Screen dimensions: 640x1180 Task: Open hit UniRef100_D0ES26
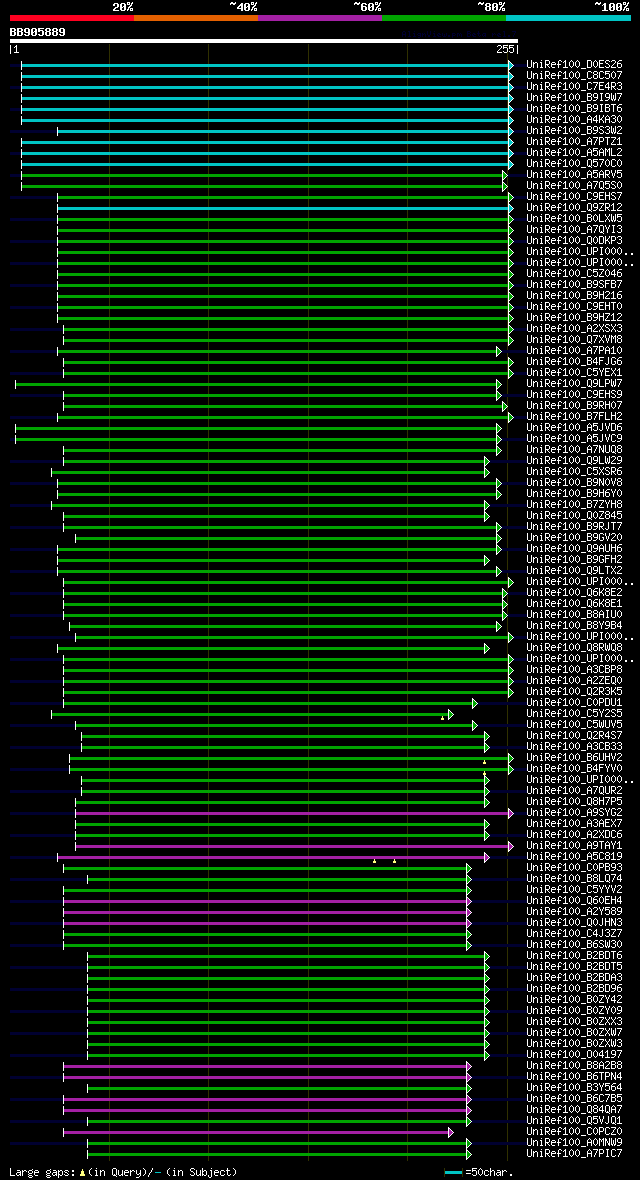click(574, 65)
